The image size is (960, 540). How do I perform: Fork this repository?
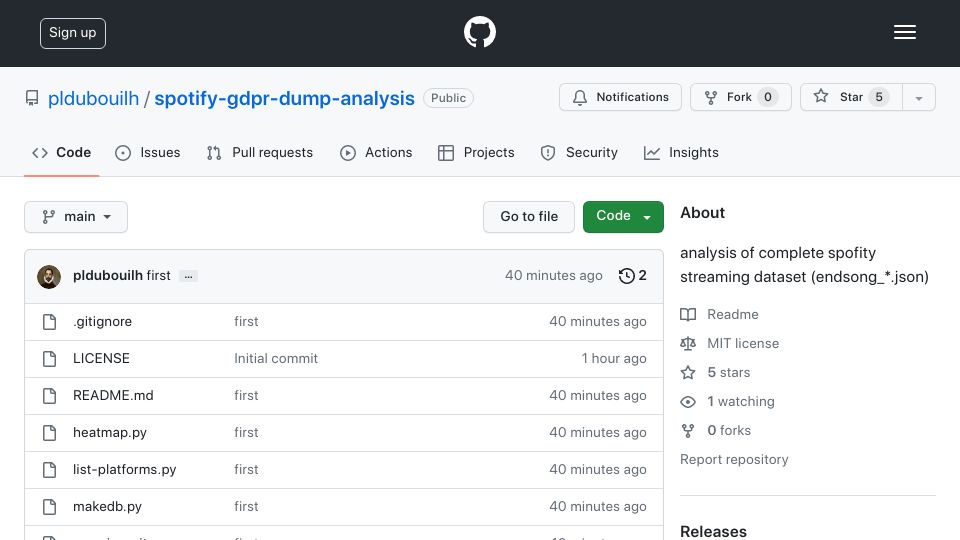[741, 97]
